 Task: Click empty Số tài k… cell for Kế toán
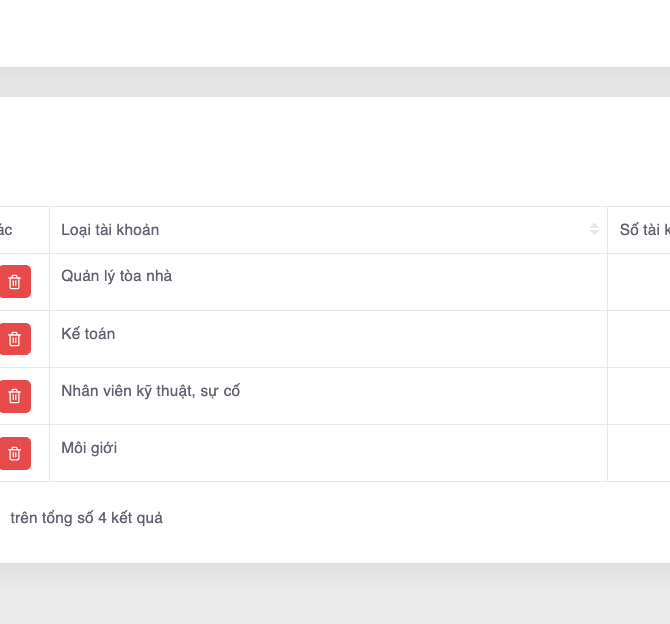point(638,339)
